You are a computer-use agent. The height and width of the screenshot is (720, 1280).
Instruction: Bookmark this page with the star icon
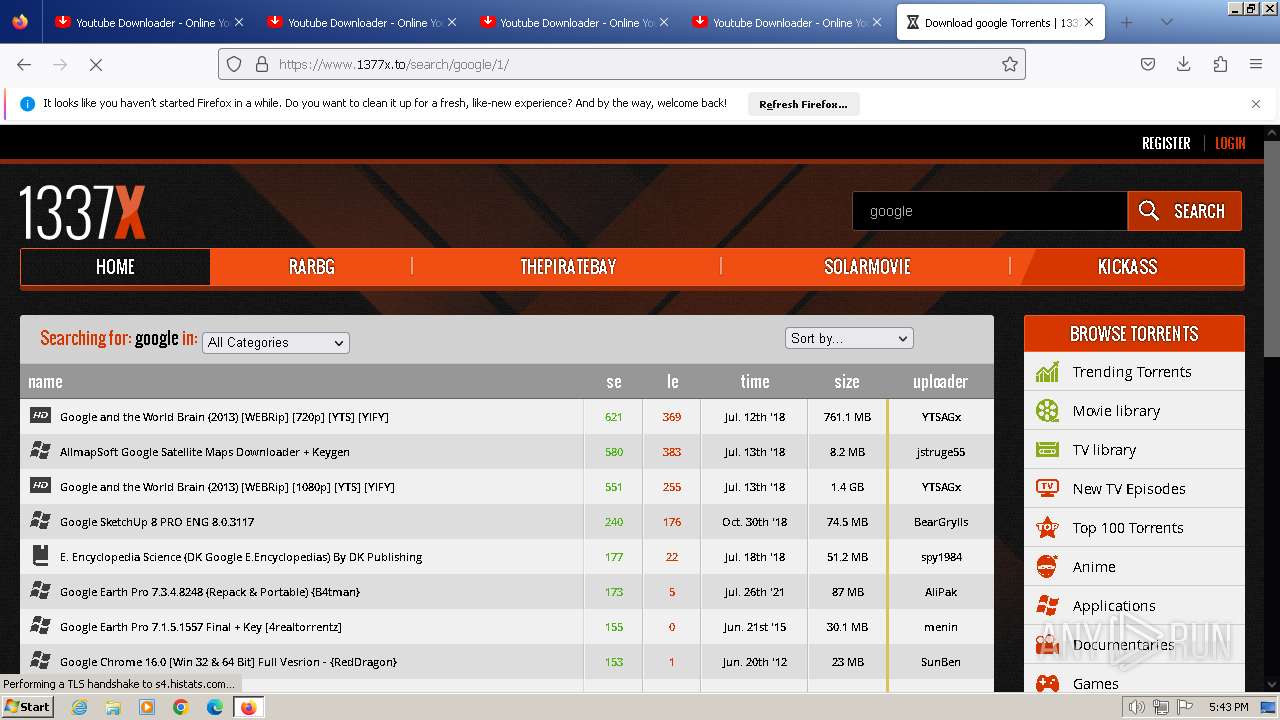point(1010,64)
